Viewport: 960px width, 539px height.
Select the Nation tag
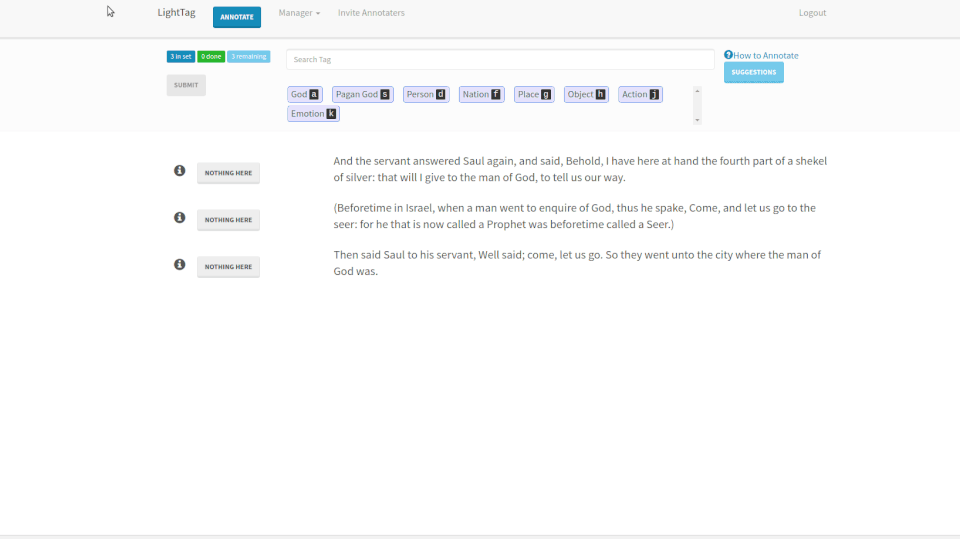tap(481, 94)
